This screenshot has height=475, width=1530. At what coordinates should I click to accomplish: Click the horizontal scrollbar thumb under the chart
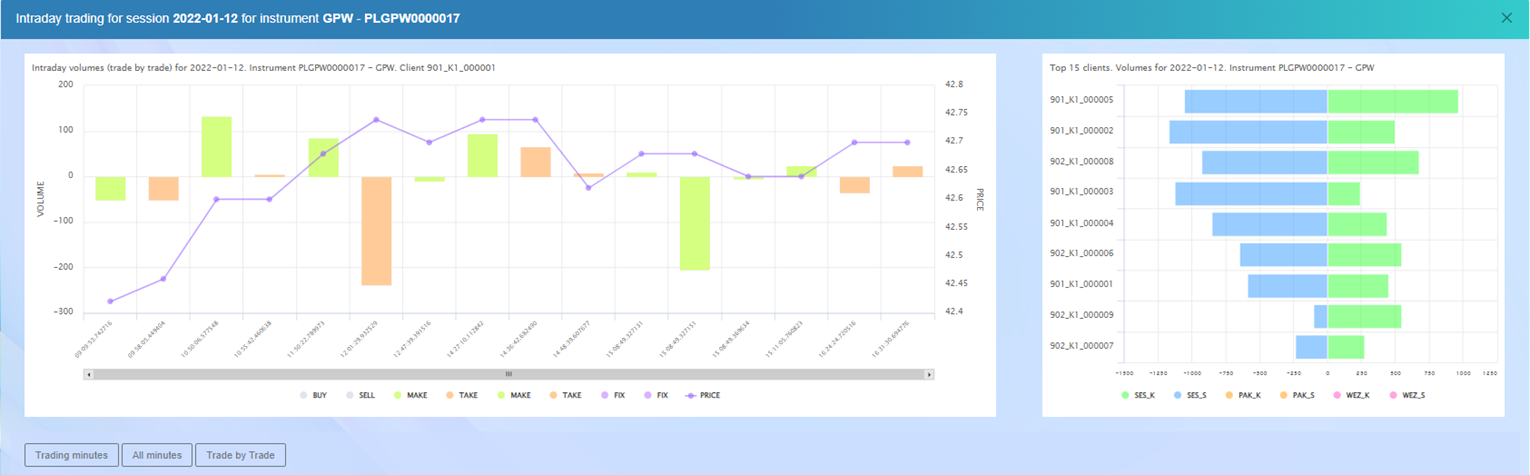pos(508,374)
